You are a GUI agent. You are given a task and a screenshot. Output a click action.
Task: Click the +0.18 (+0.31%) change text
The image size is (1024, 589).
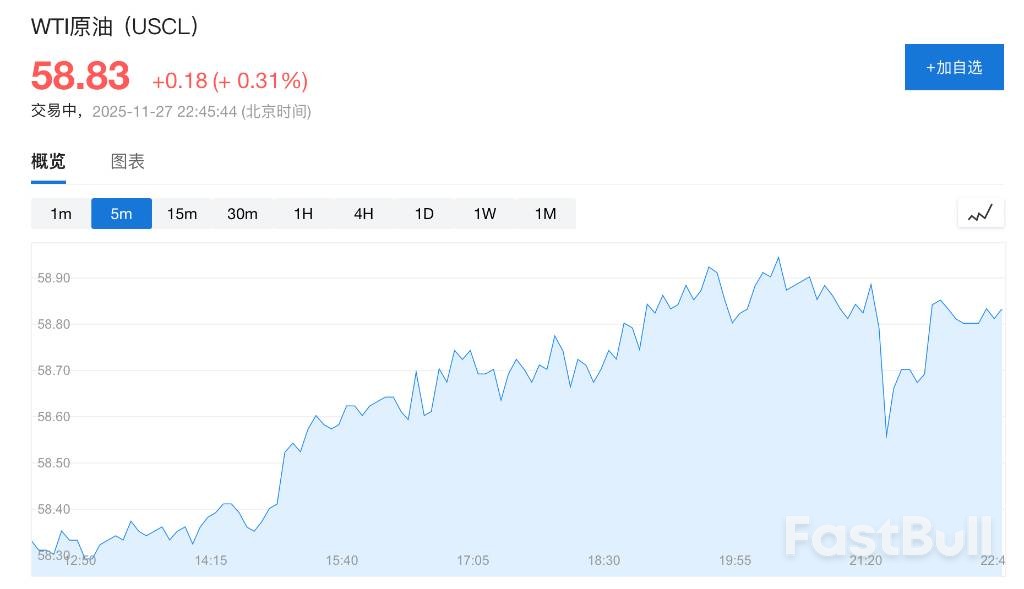click(230, 80)
